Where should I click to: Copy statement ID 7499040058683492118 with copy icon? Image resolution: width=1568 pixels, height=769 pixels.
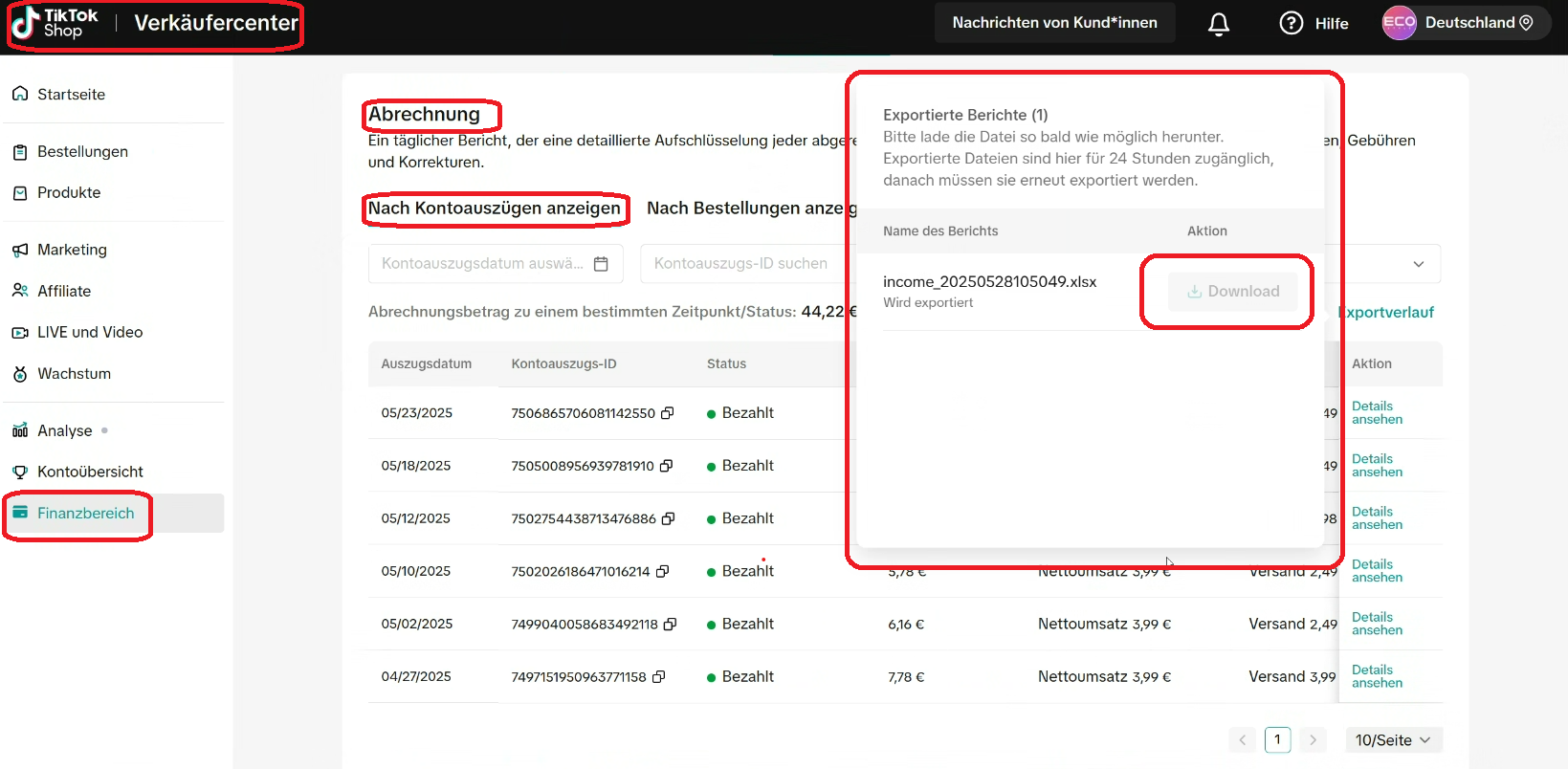coord(670,624)
